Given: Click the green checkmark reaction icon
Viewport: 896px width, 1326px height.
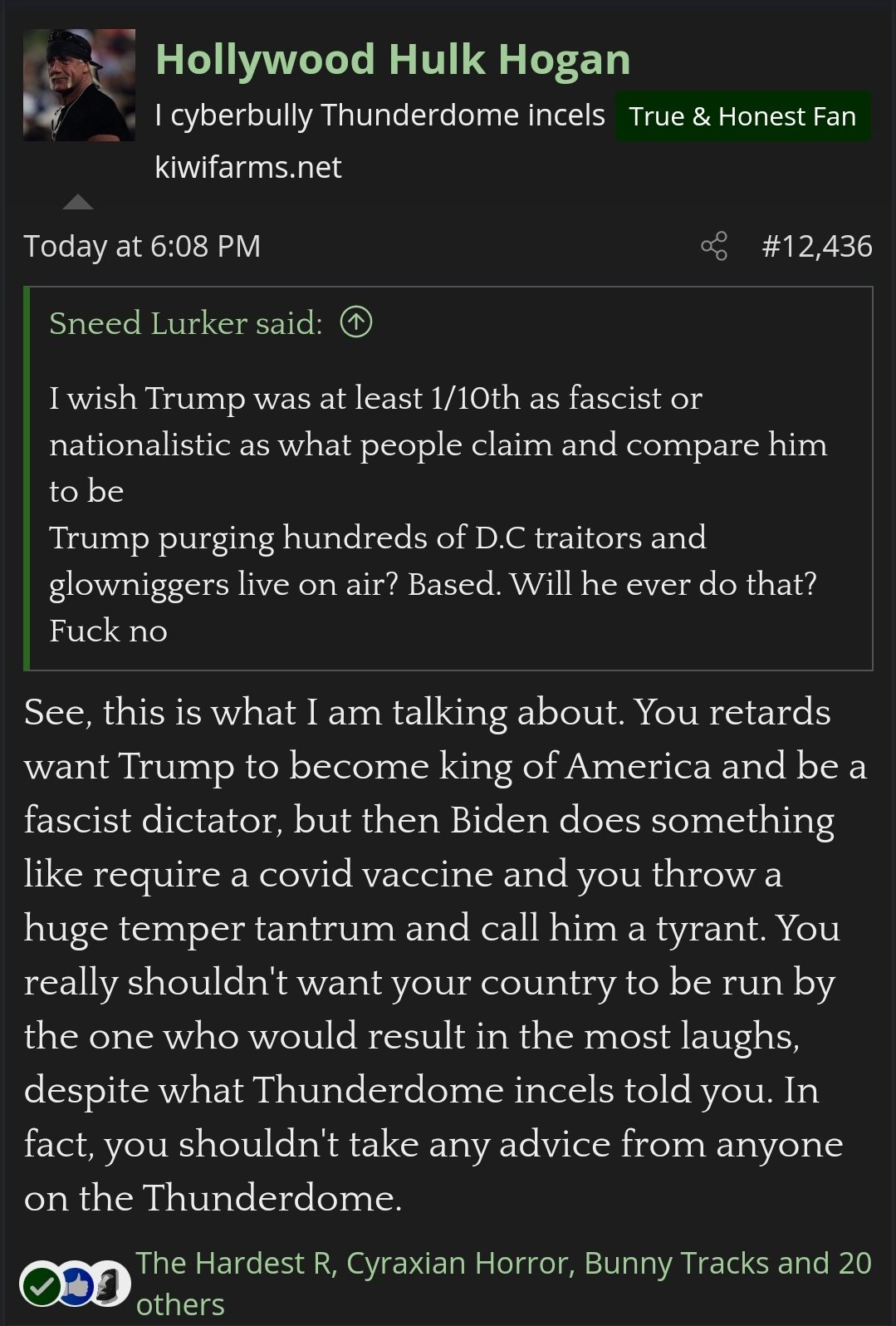Looking at the screenshot, I should (x=39, y=1287).
